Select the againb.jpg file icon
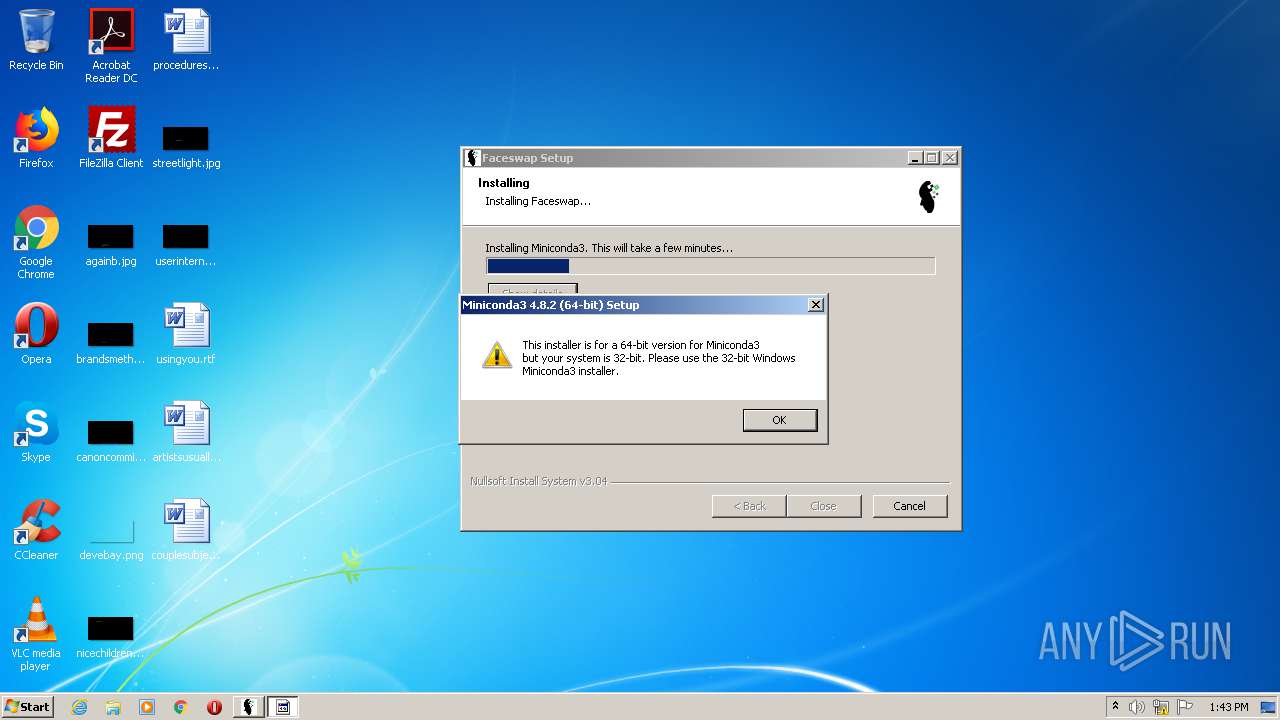 [x=111, y=244]
